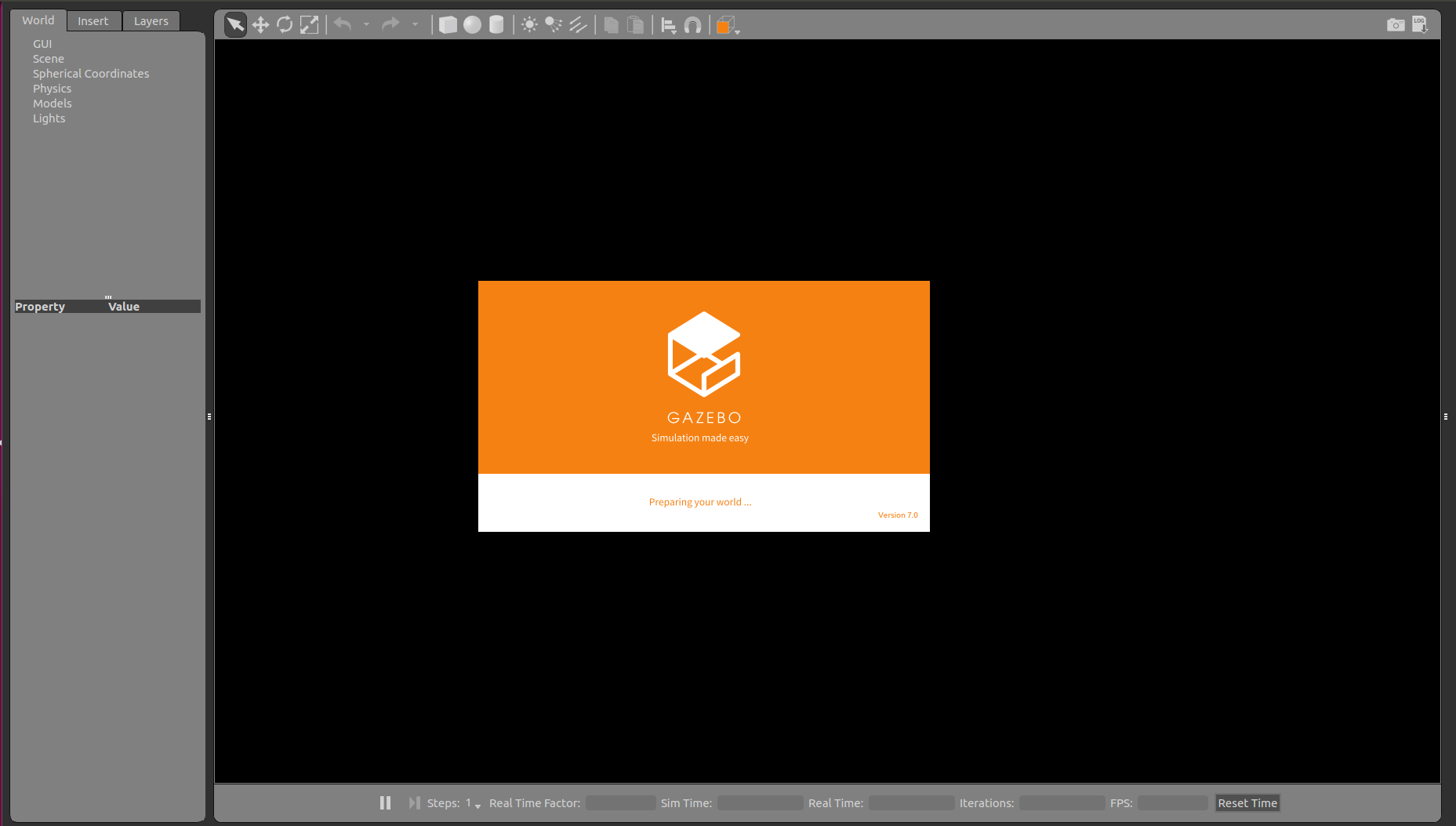Click the Iterations field
Screen dimensions: 1456x826
point(1062,803)
